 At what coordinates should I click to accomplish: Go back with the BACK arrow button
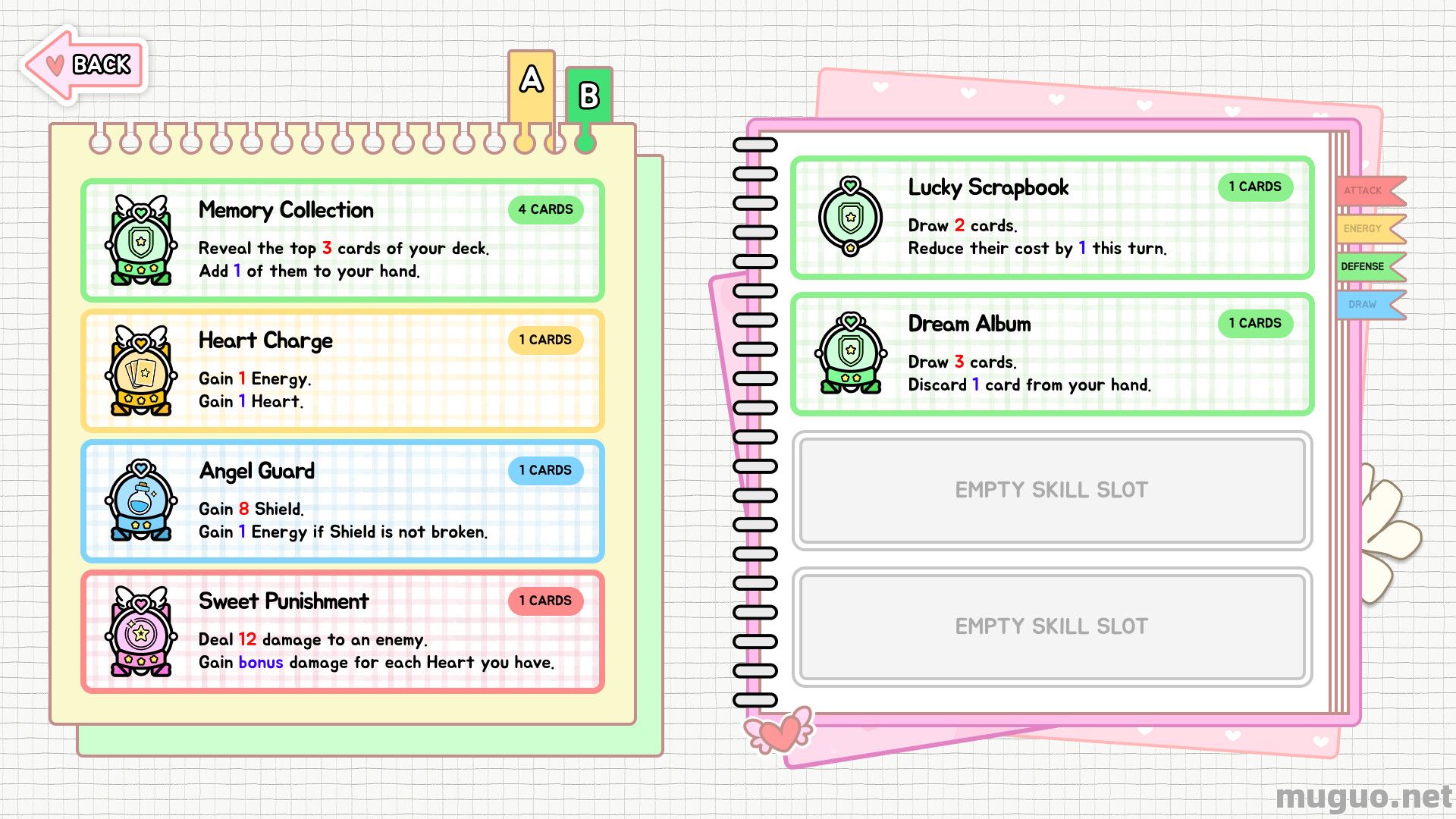click(85, 64)
